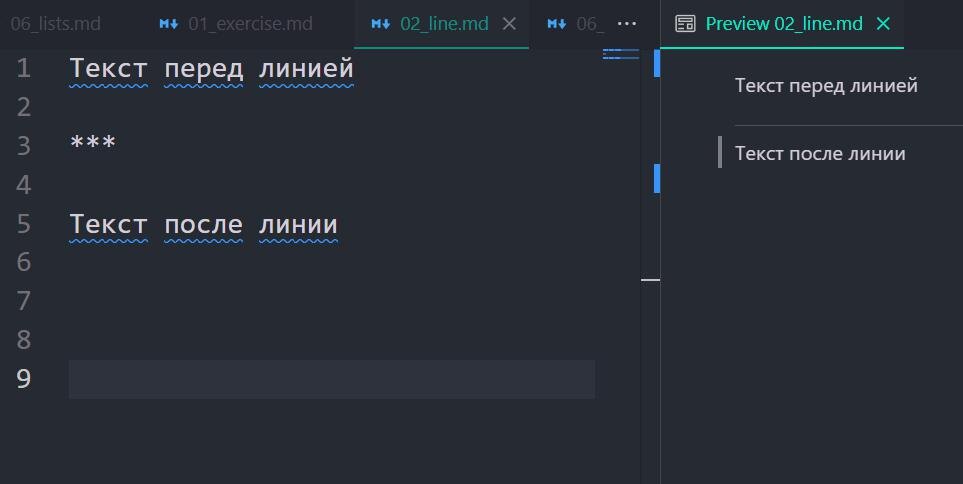Close the Preview 02_line.md tab
Screen dimensions: 963x484
(883, 24)
